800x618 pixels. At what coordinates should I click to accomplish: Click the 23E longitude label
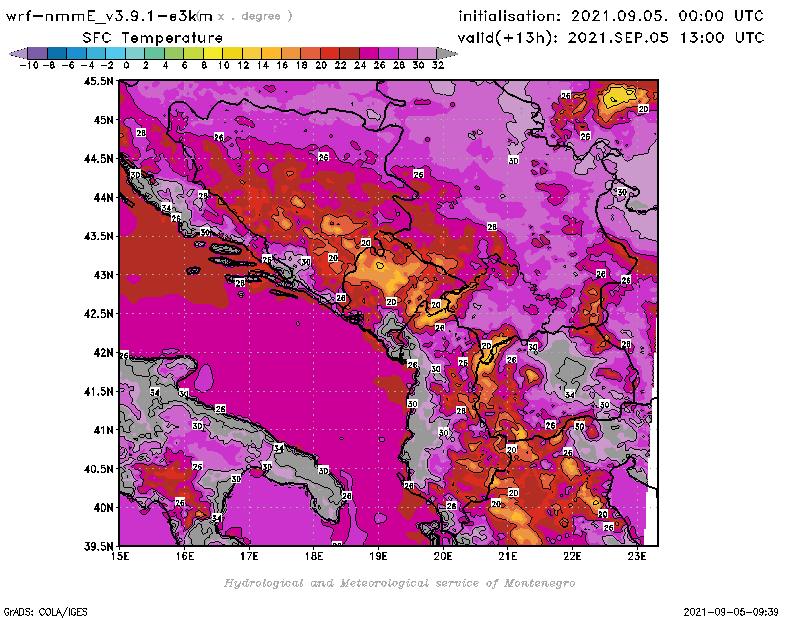(x=637, y=556)
